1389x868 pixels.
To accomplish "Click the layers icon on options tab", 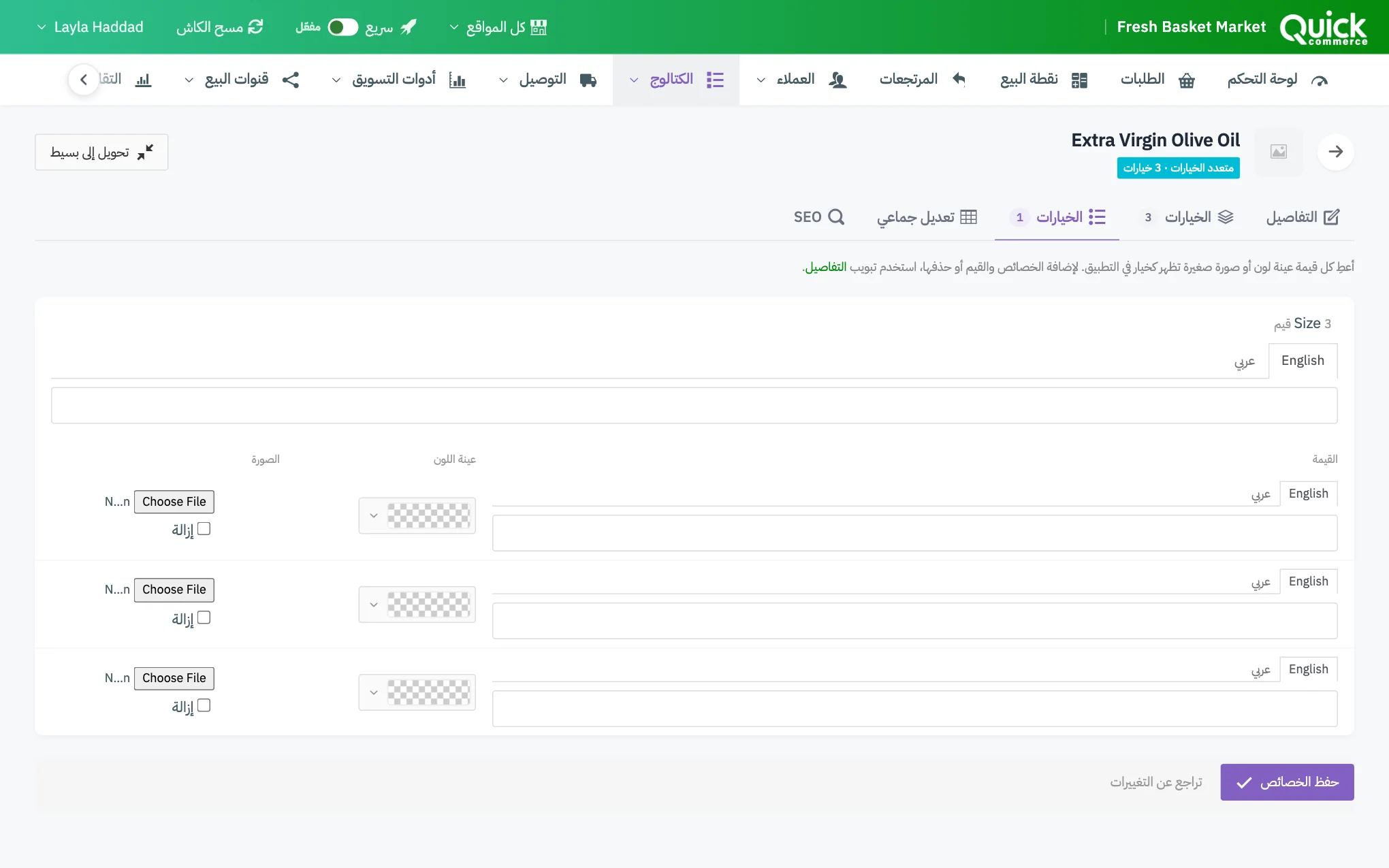I will pyautogui.click(x=1226, y=217).
